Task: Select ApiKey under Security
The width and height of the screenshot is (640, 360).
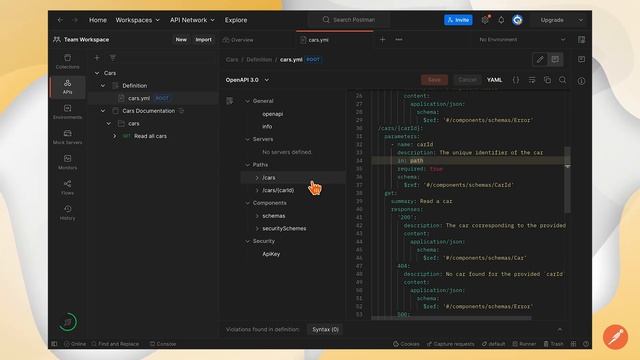Action: click(x=271, y=254)
